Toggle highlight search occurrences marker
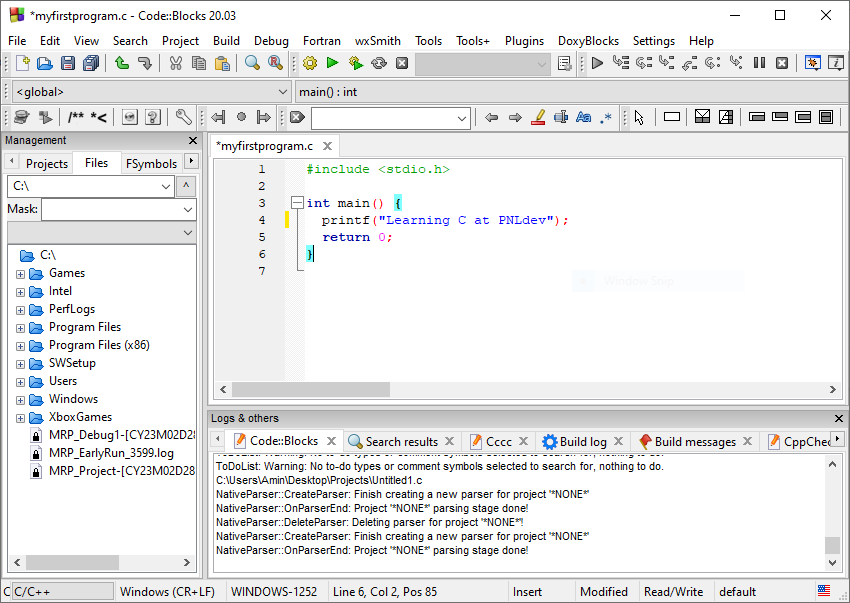This screenshot has height=603, width=850. (538, 117)
